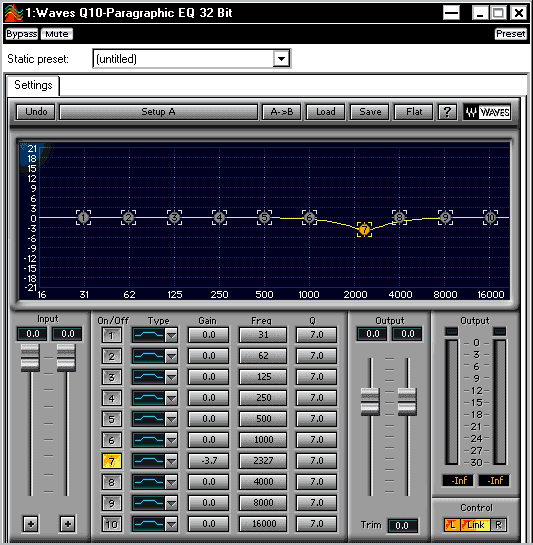Toggle the L channel control button
Image resolution: width=533 pixels, height=545 pixels.
(x=452, y=524)
